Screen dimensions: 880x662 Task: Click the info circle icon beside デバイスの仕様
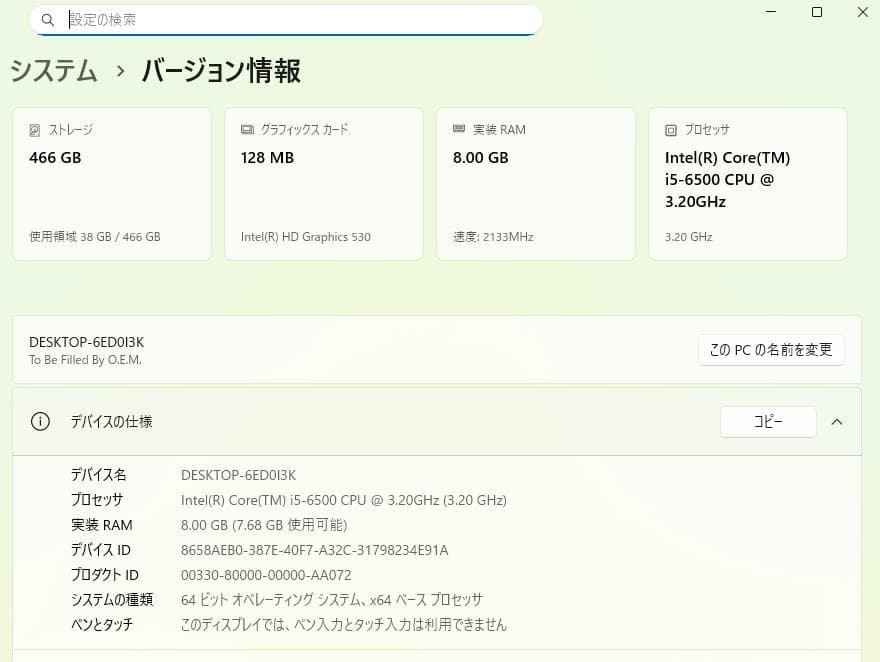tap(40, 421)
